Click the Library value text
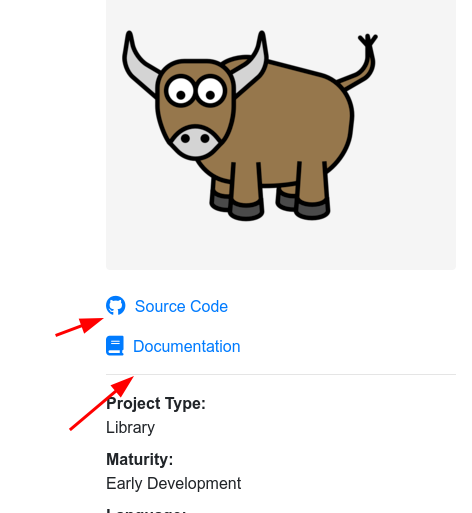This screenshot has height=513, width=472. tap(130, 428)
